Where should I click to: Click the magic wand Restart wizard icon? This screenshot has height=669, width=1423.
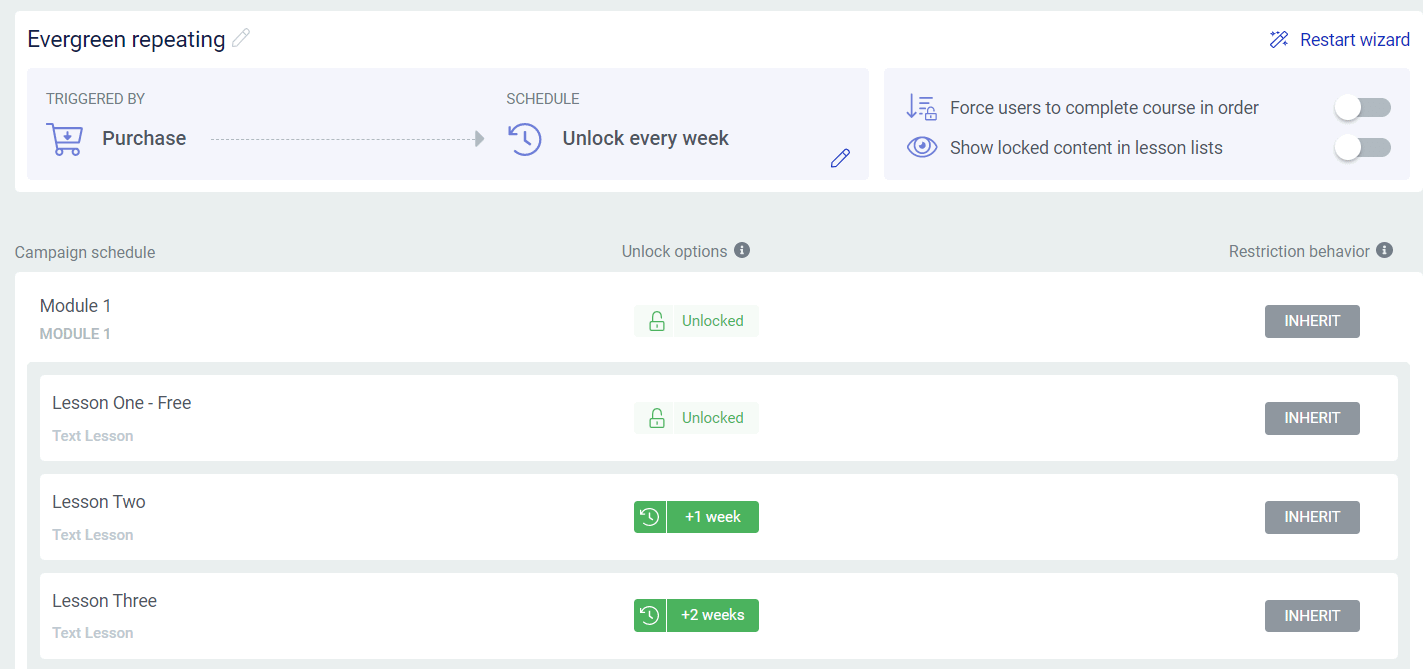[1279, 40]
